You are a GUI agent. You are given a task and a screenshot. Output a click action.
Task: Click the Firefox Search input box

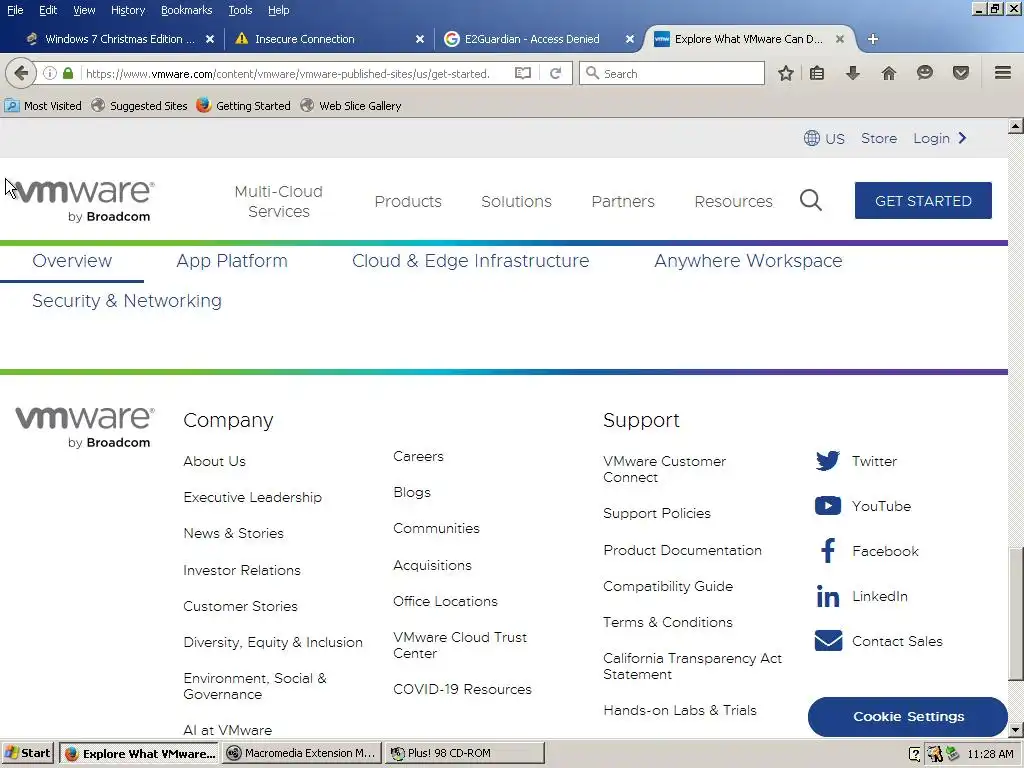672,73
